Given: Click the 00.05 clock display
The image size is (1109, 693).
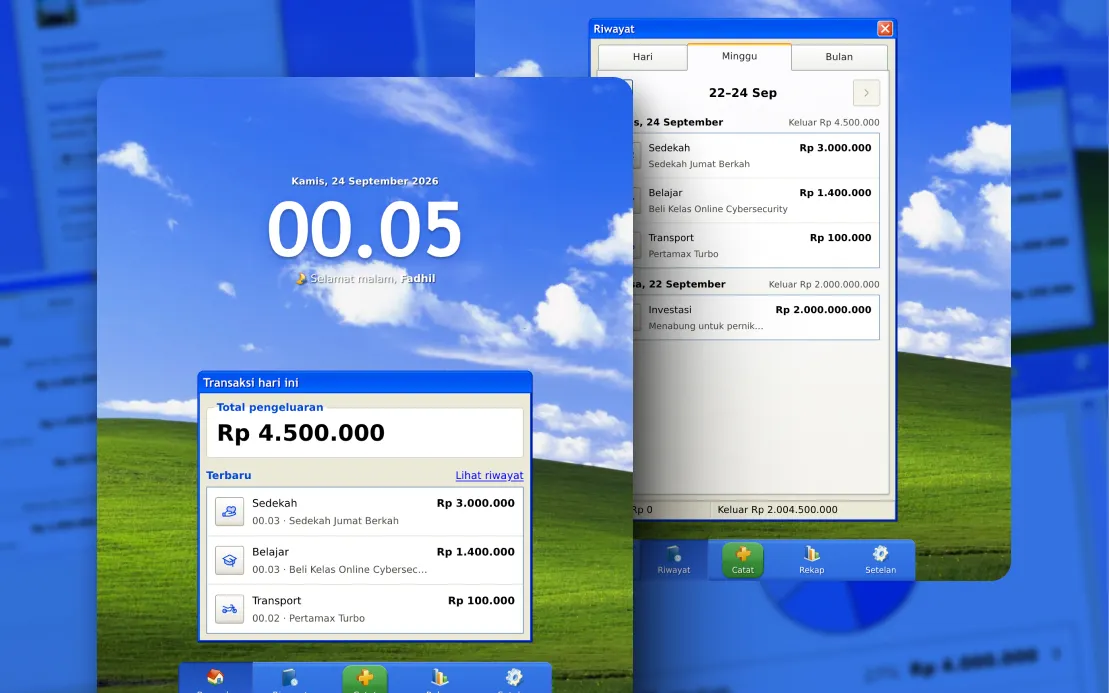Looking at the screenshot, I should pyautogui.click(x=364, y=230).
